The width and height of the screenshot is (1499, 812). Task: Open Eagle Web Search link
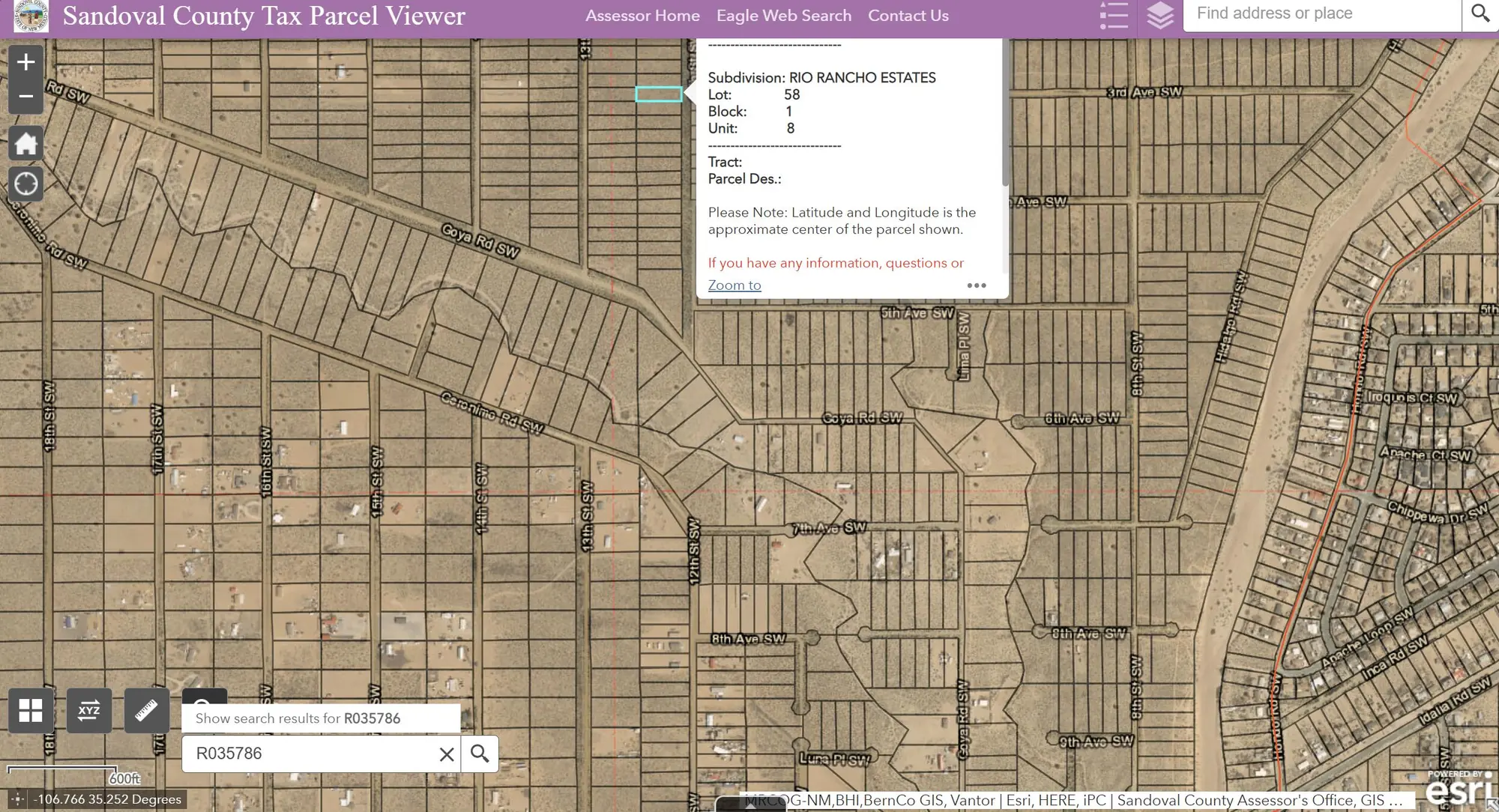[784, 16]
